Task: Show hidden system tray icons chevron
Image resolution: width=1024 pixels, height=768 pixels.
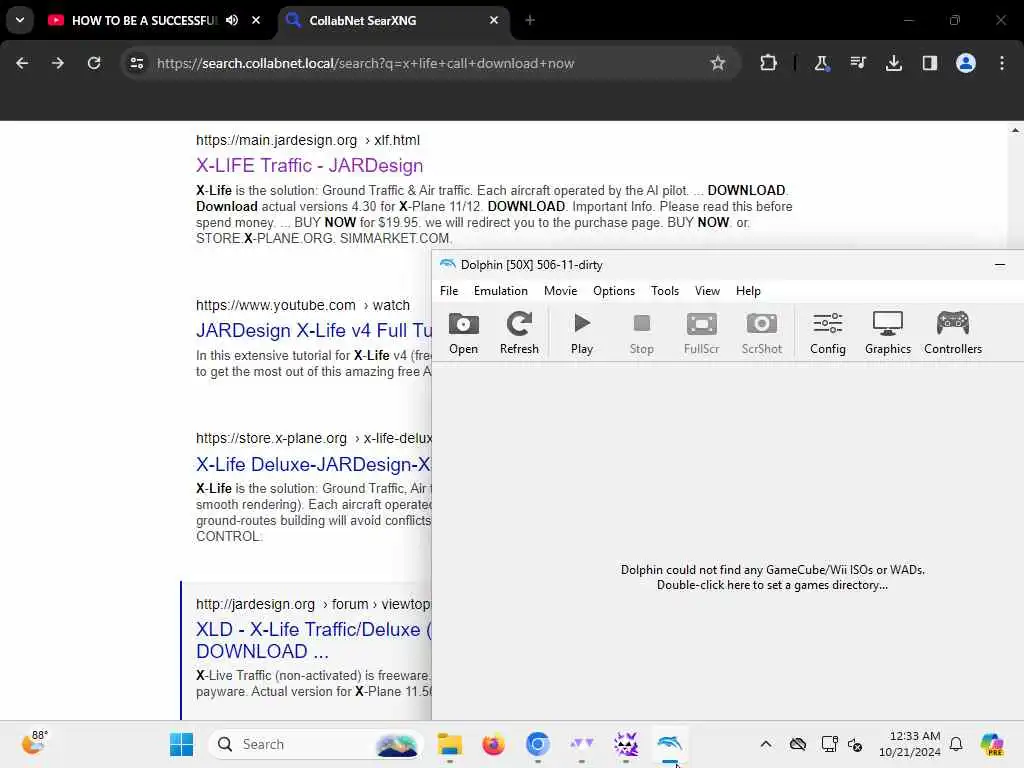Action: 766,744
